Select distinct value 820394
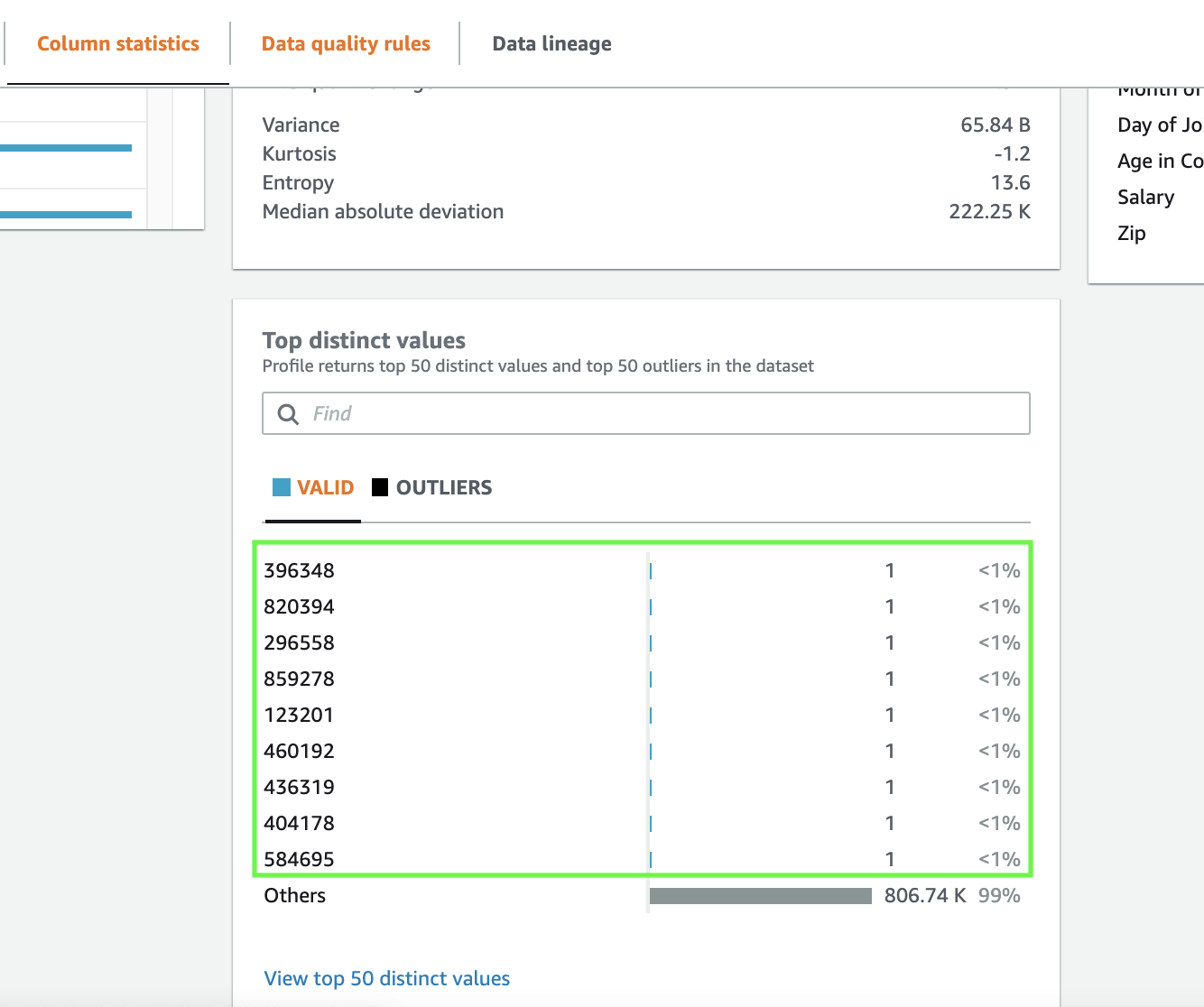1204x1007 pixels. (299, 606)
